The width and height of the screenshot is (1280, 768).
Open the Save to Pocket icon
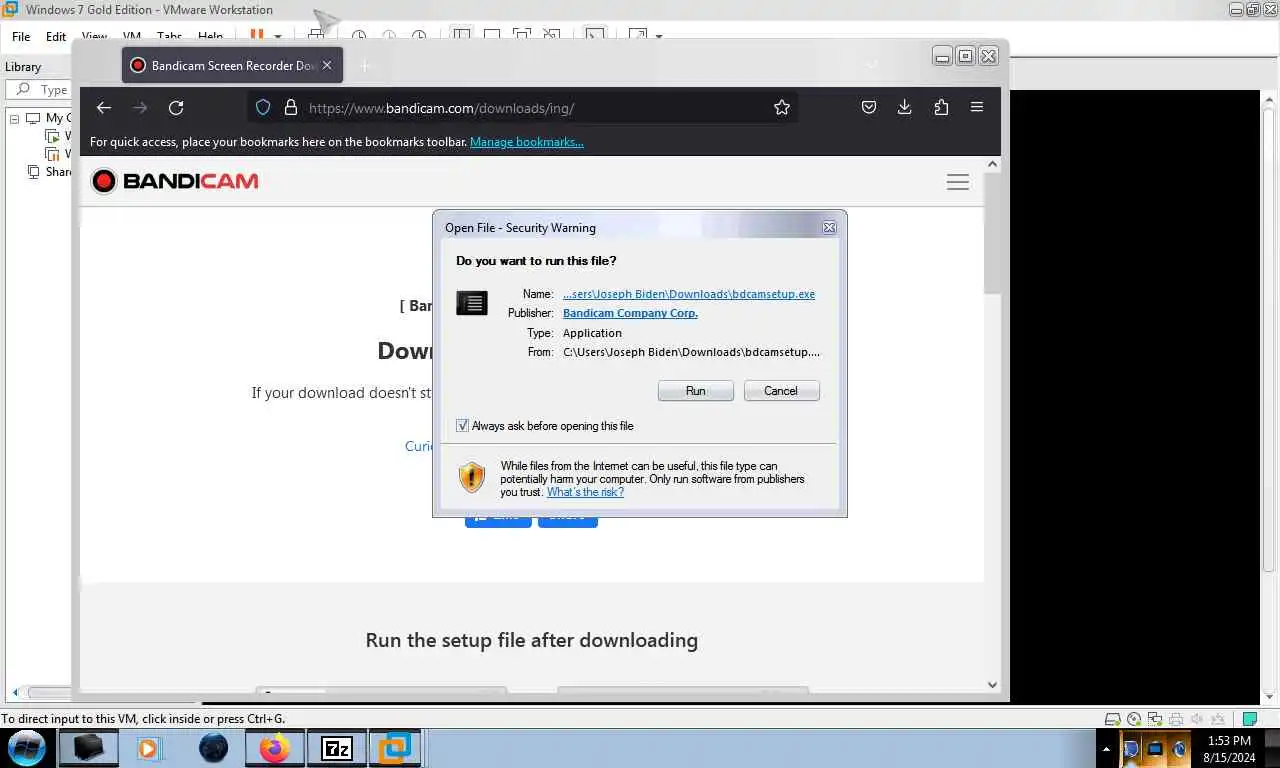[869, 108]
